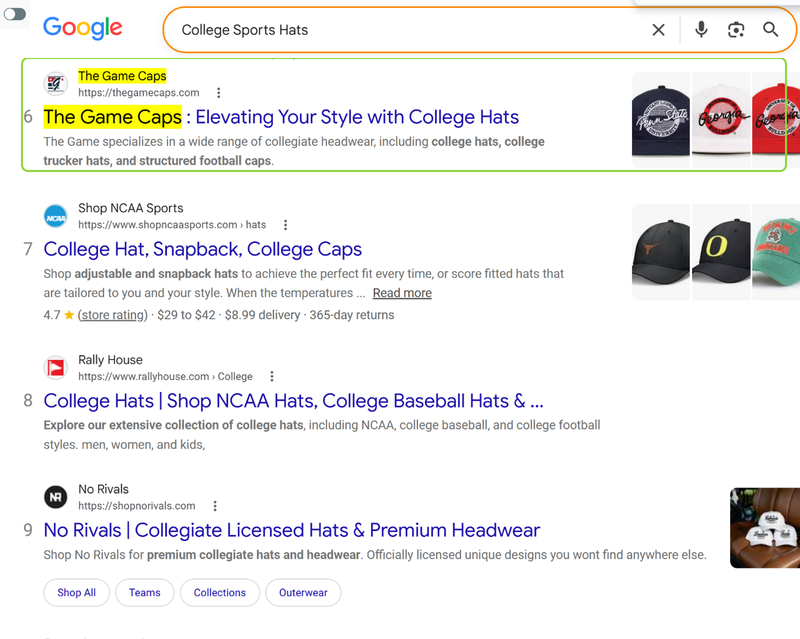View green Miami hat thumbnail
The image size is (800, 639).
[776, 252]
